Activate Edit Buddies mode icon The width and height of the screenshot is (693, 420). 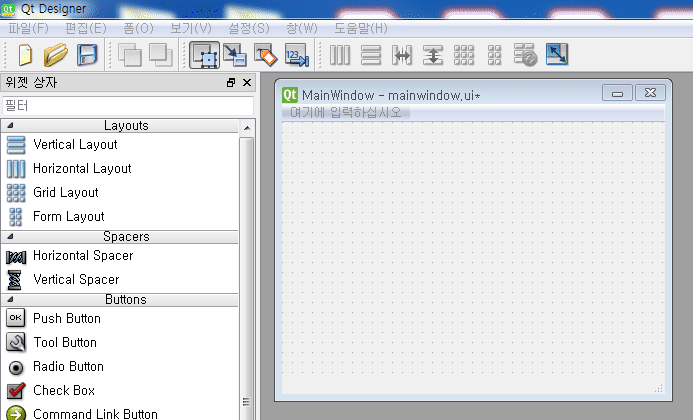click(x=266, y=55)
